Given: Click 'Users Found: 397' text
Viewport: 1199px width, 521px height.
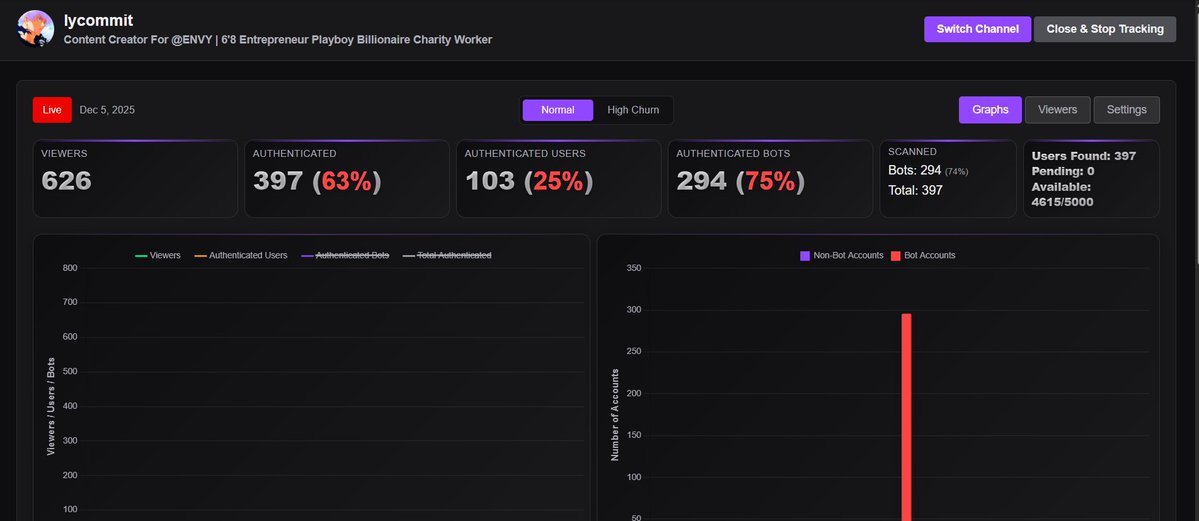Looking at the screenshot, I should click(1084, 156).
